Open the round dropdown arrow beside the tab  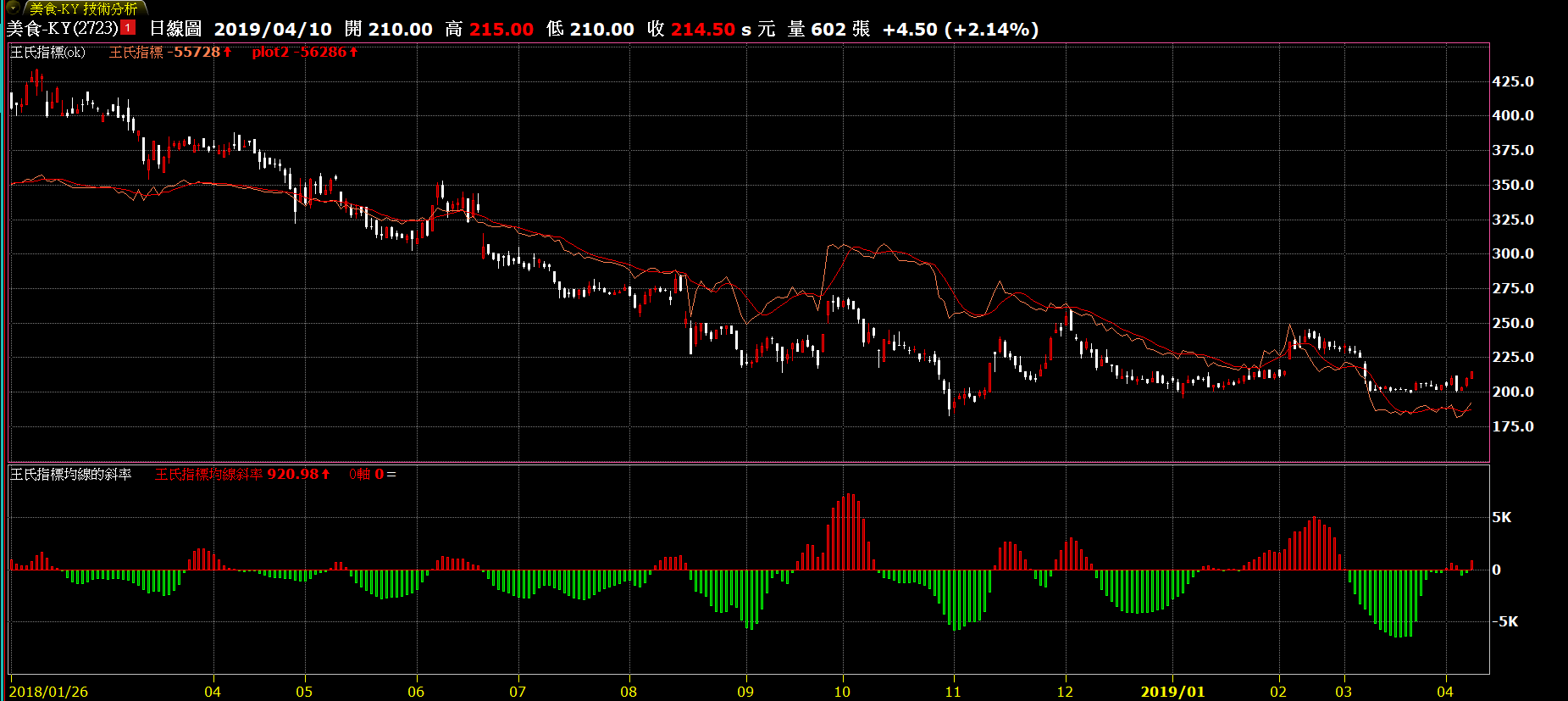point(13,8)
